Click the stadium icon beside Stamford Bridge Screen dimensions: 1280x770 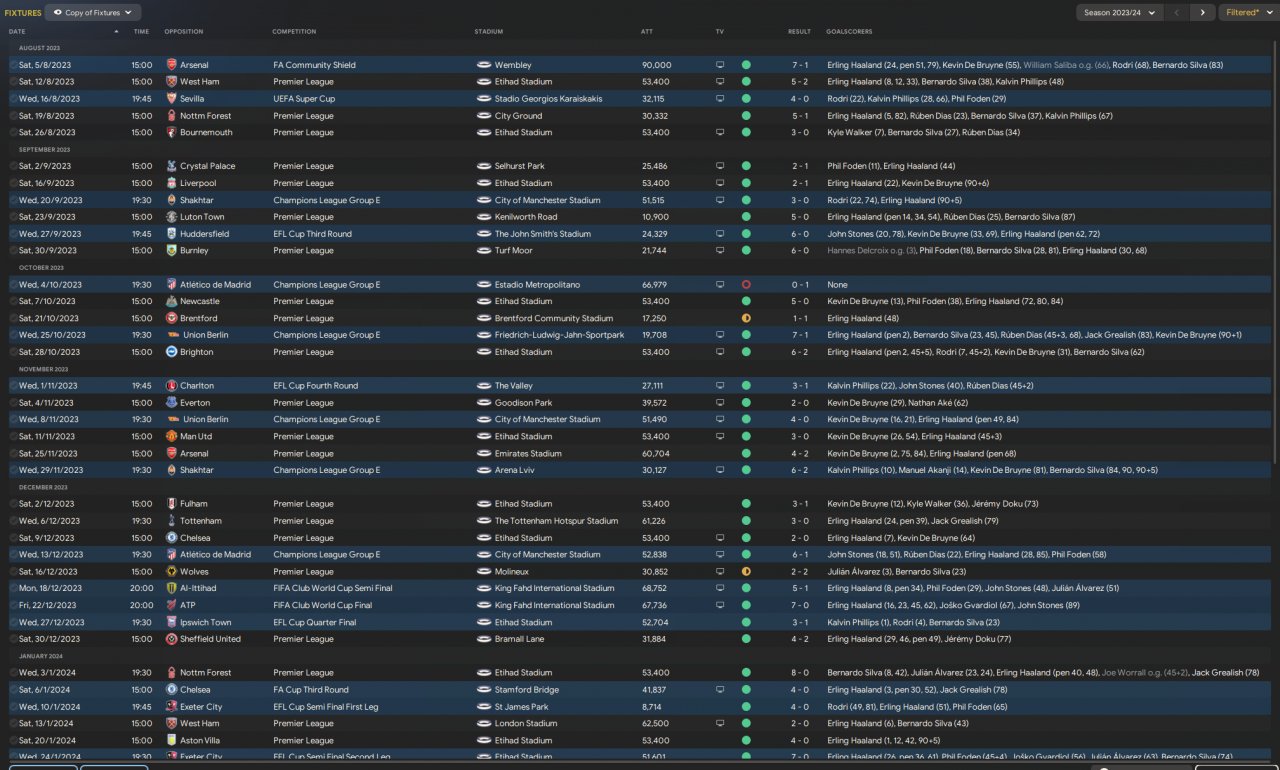[483, 690]
